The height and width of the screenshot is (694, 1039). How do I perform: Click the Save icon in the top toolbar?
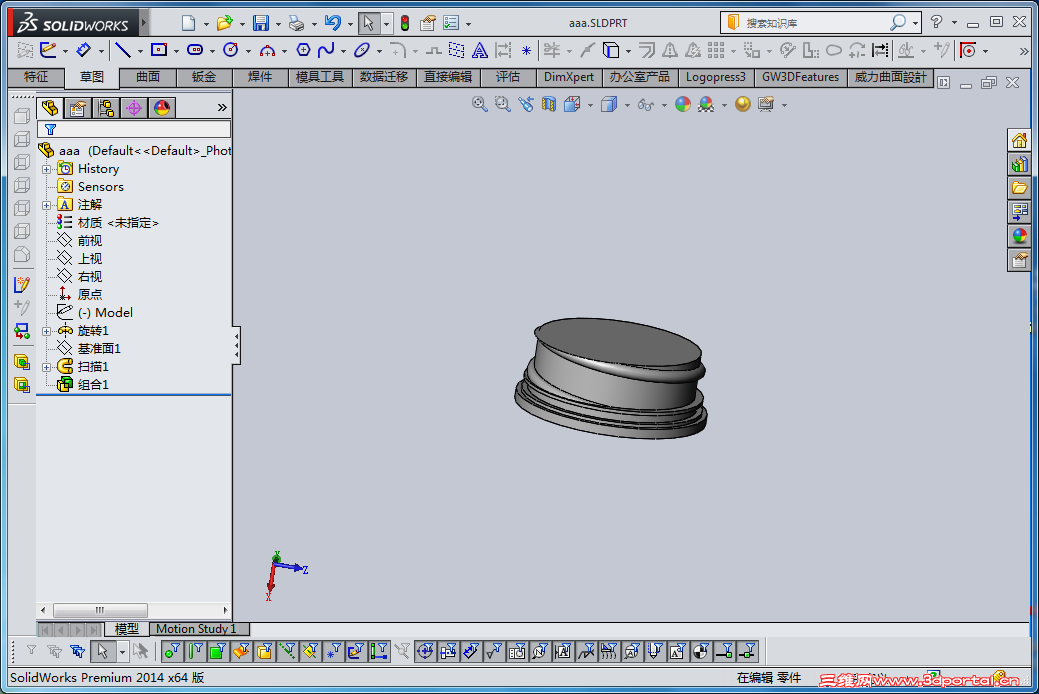pos(260,23)
